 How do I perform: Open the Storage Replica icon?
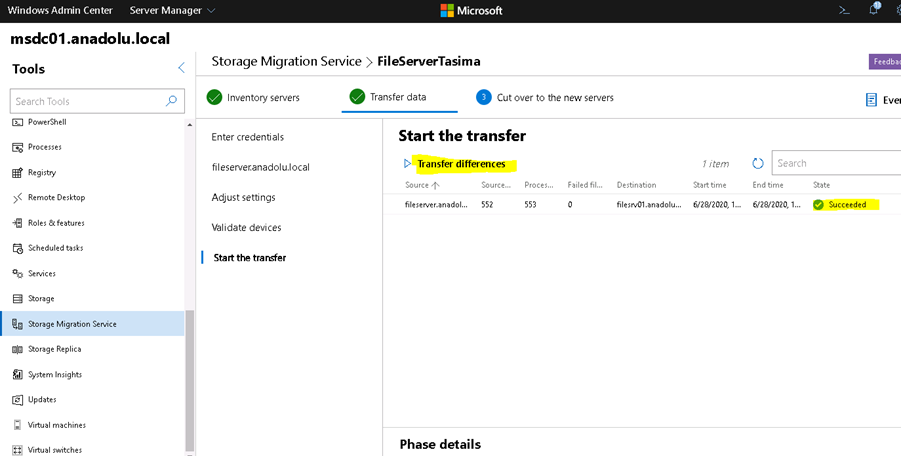pos(17,349)
